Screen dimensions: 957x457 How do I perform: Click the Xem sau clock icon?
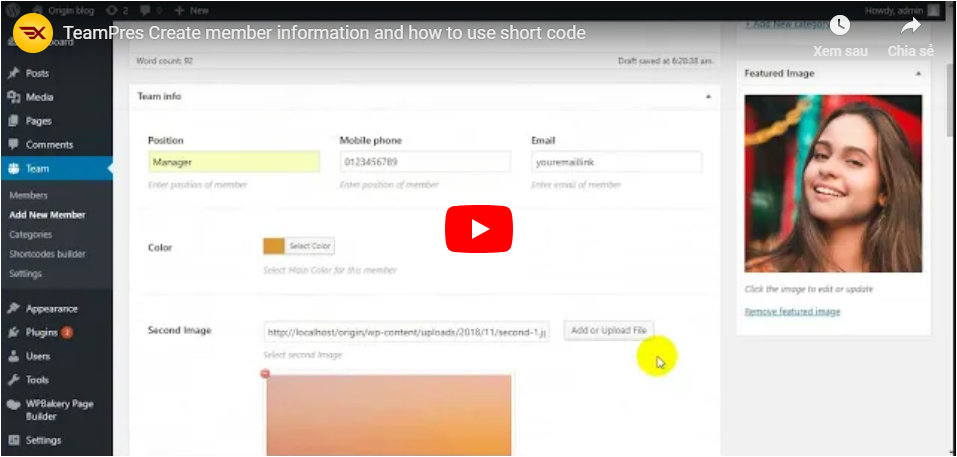(840, 26)
